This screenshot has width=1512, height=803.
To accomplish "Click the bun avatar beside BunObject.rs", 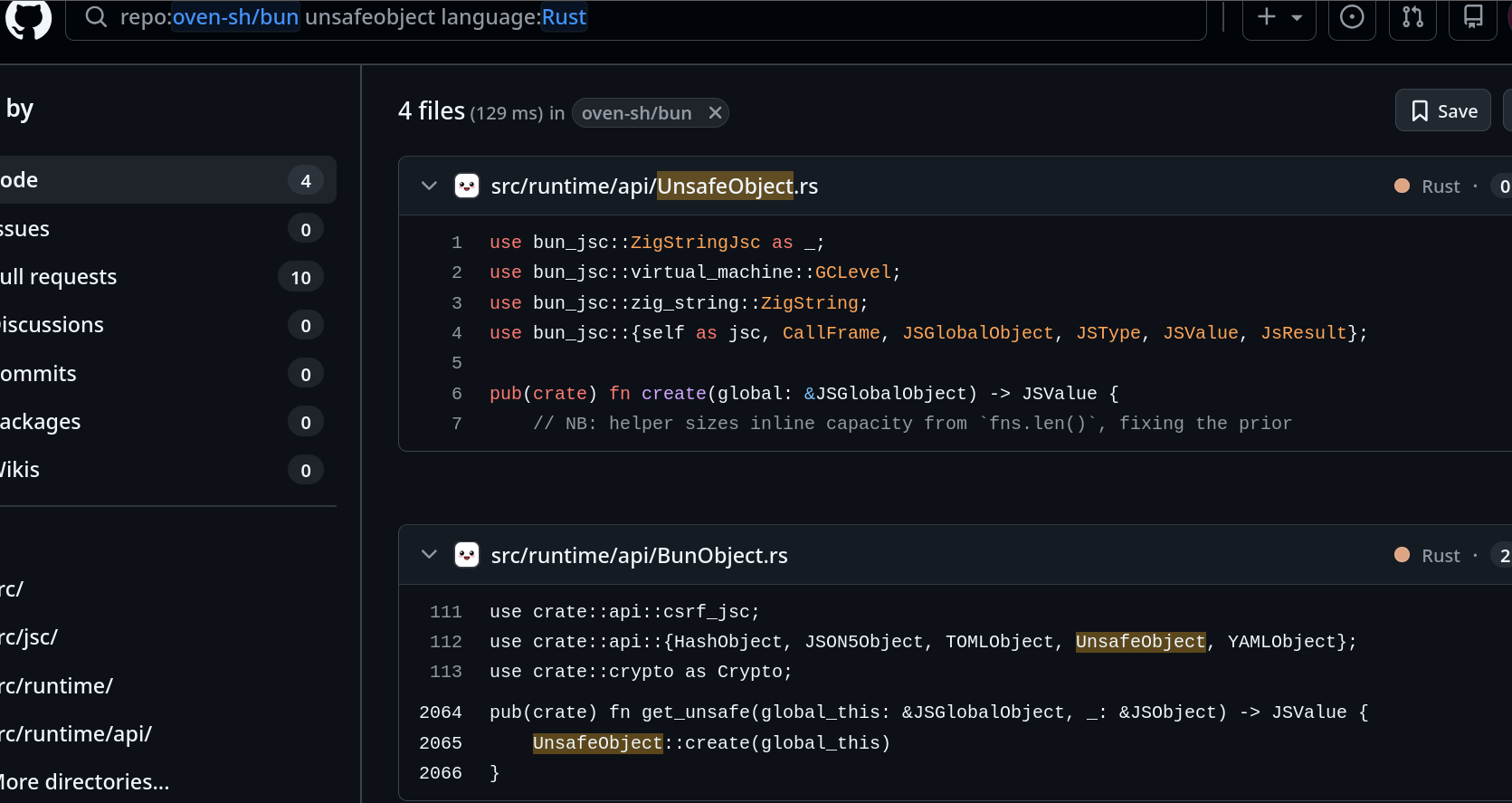I will pyautogui.click(x=467, y=554).
